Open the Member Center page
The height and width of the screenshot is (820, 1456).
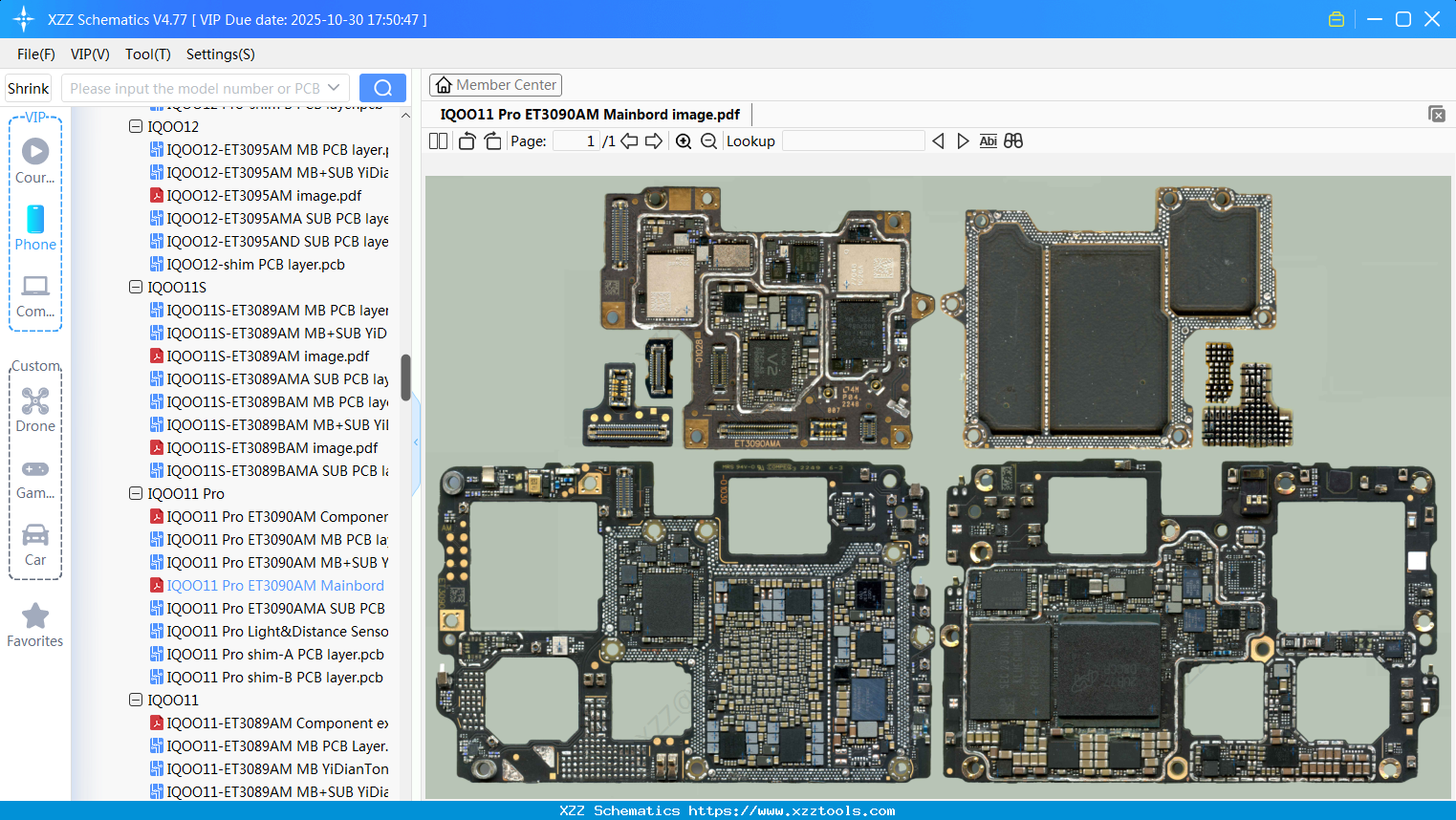click(495, 84)
